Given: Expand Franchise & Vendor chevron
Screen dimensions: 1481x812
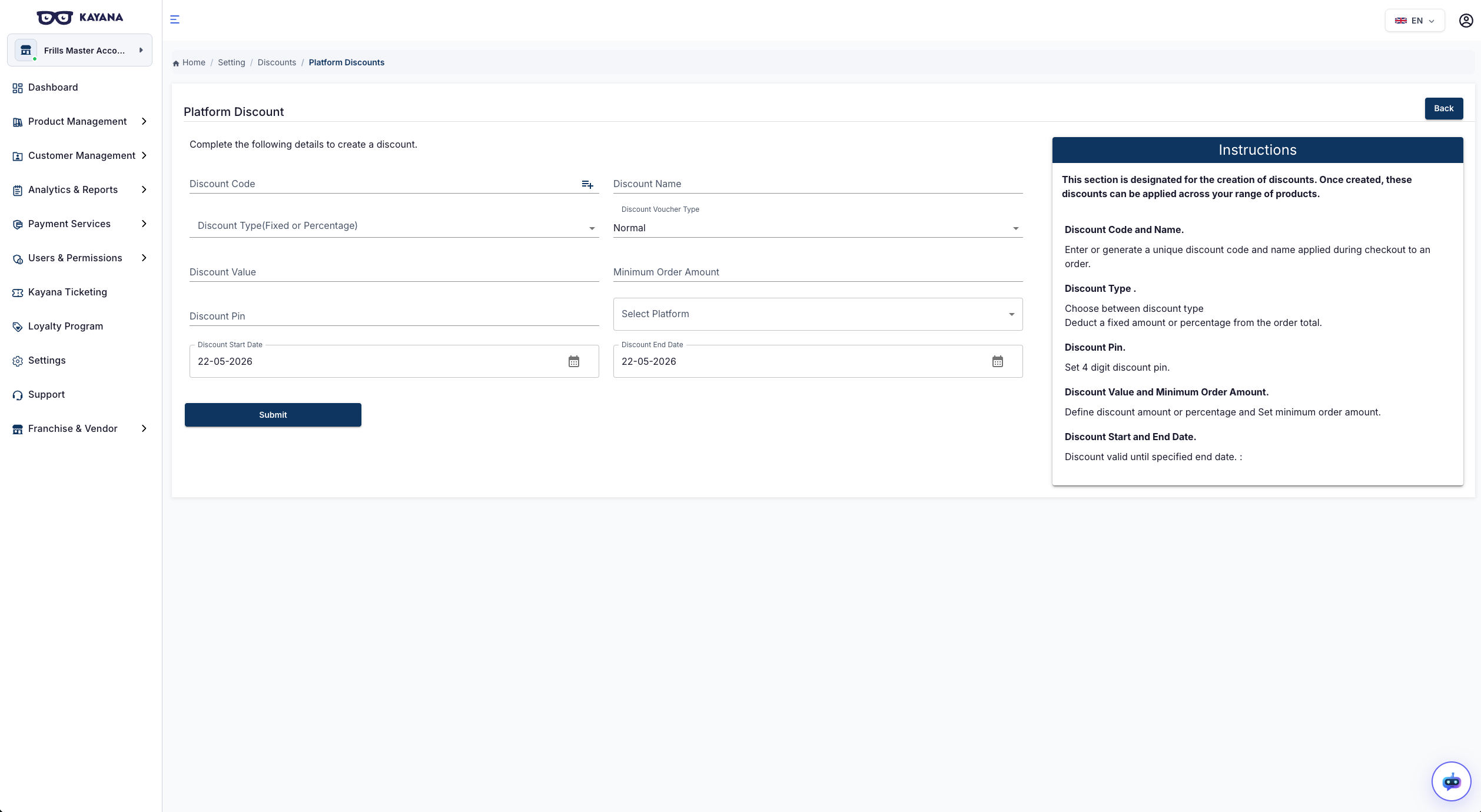Looking at the screenshot, I should [x=144, y=428].
